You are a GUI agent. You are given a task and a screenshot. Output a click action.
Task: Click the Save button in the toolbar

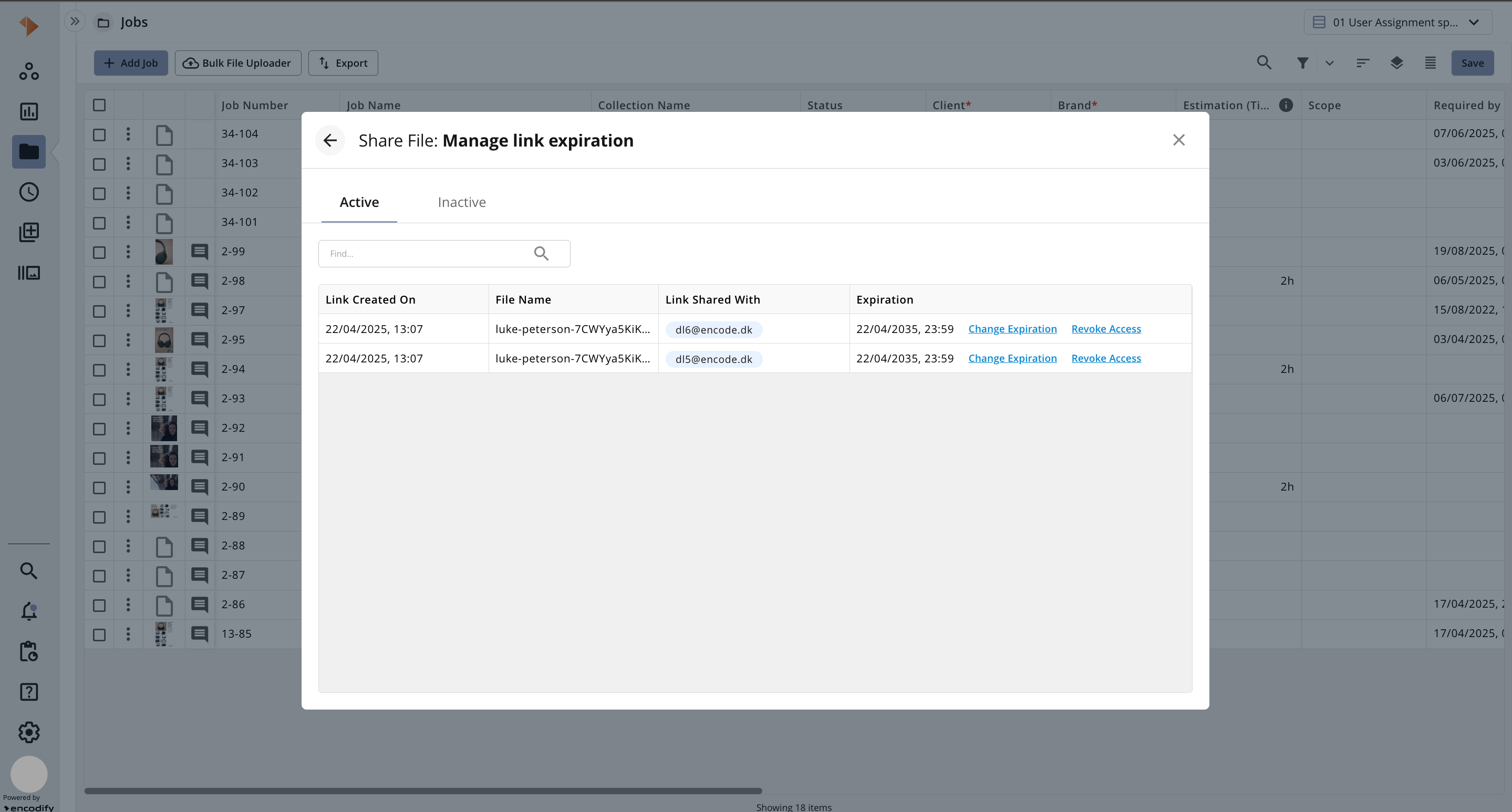(x=1472, y=63)
